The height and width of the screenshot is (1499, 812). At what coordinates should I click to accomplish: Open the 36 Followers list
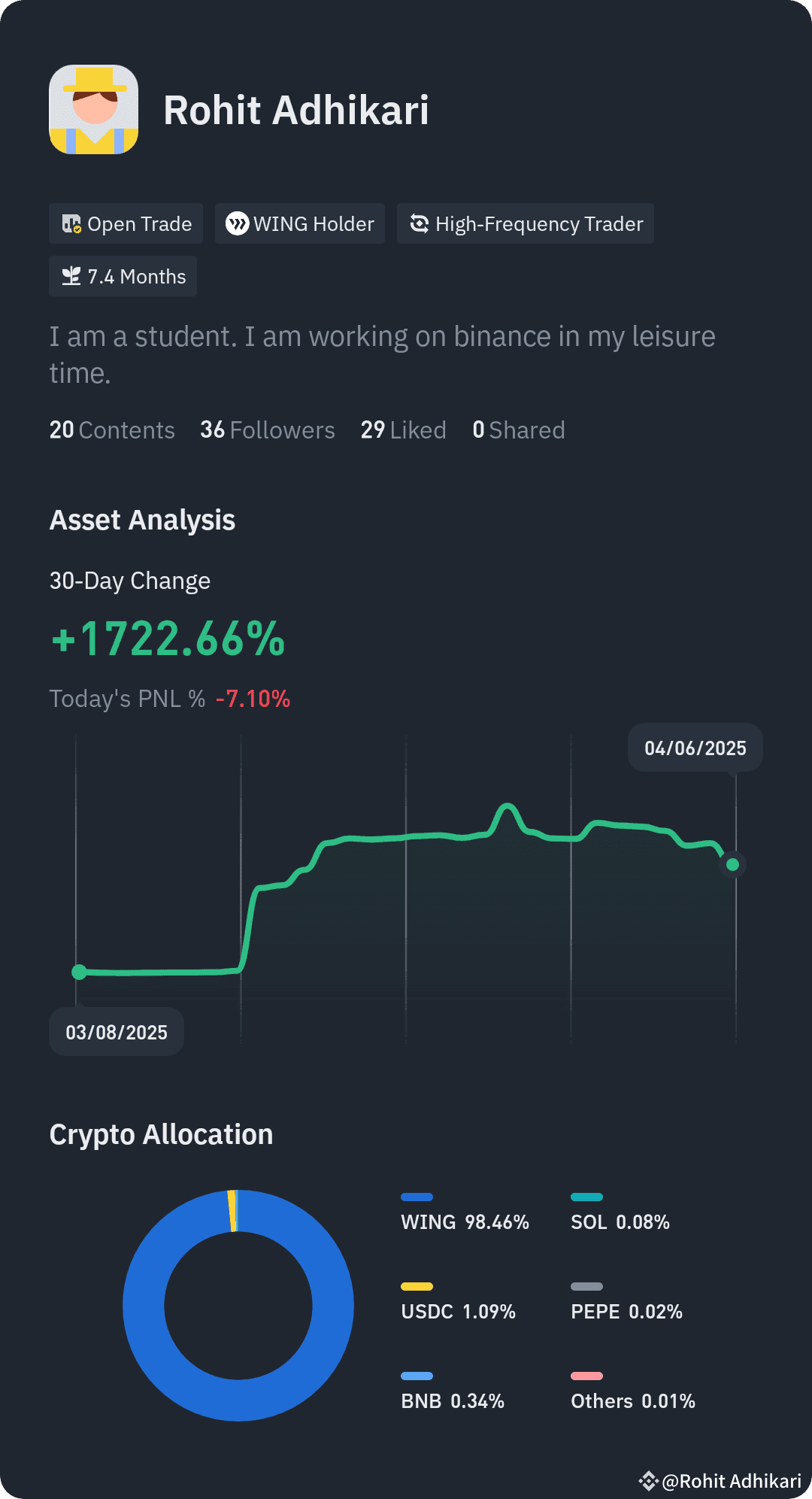tap(268, 430)
